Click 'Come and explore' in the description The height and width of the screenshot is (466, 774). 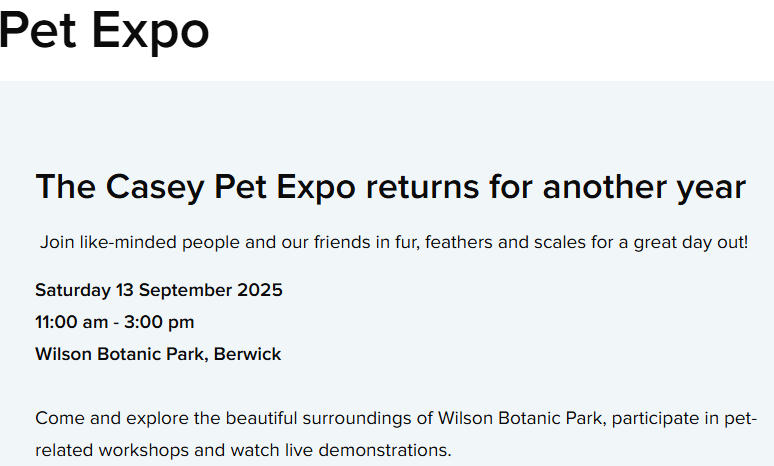point(98,418)
